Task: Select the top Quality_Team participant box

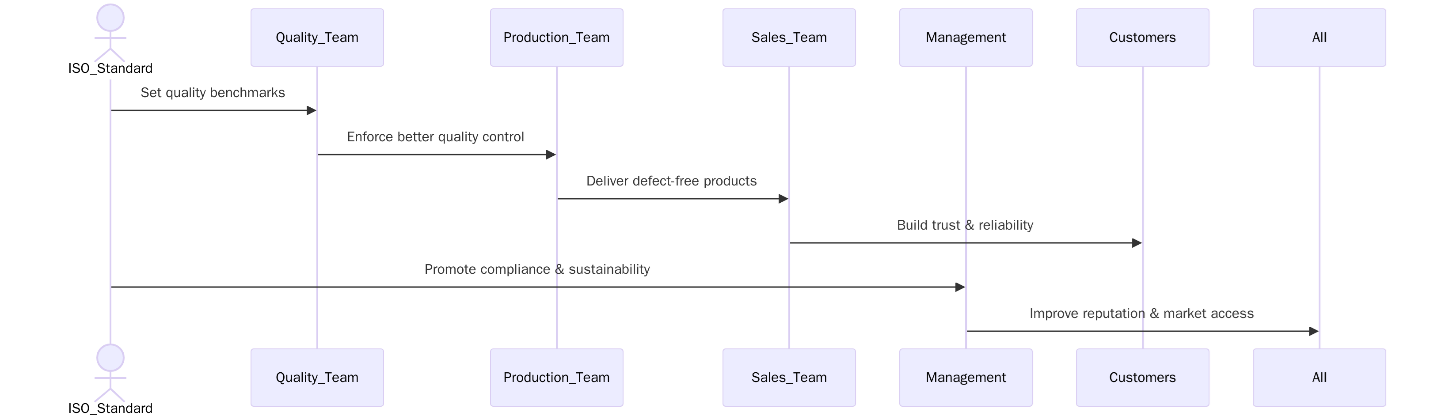Action: (x=317, y=38)
